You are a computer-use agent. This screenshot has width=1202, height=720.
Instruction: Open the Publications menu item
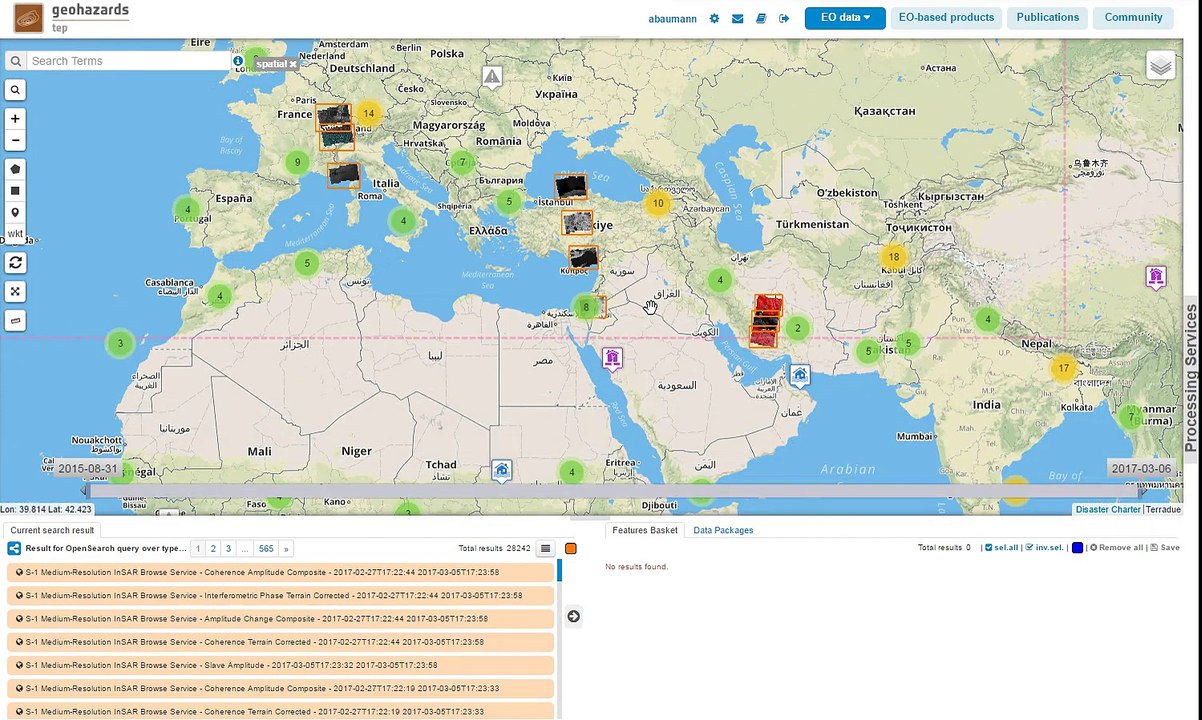tap(1047, 18)
